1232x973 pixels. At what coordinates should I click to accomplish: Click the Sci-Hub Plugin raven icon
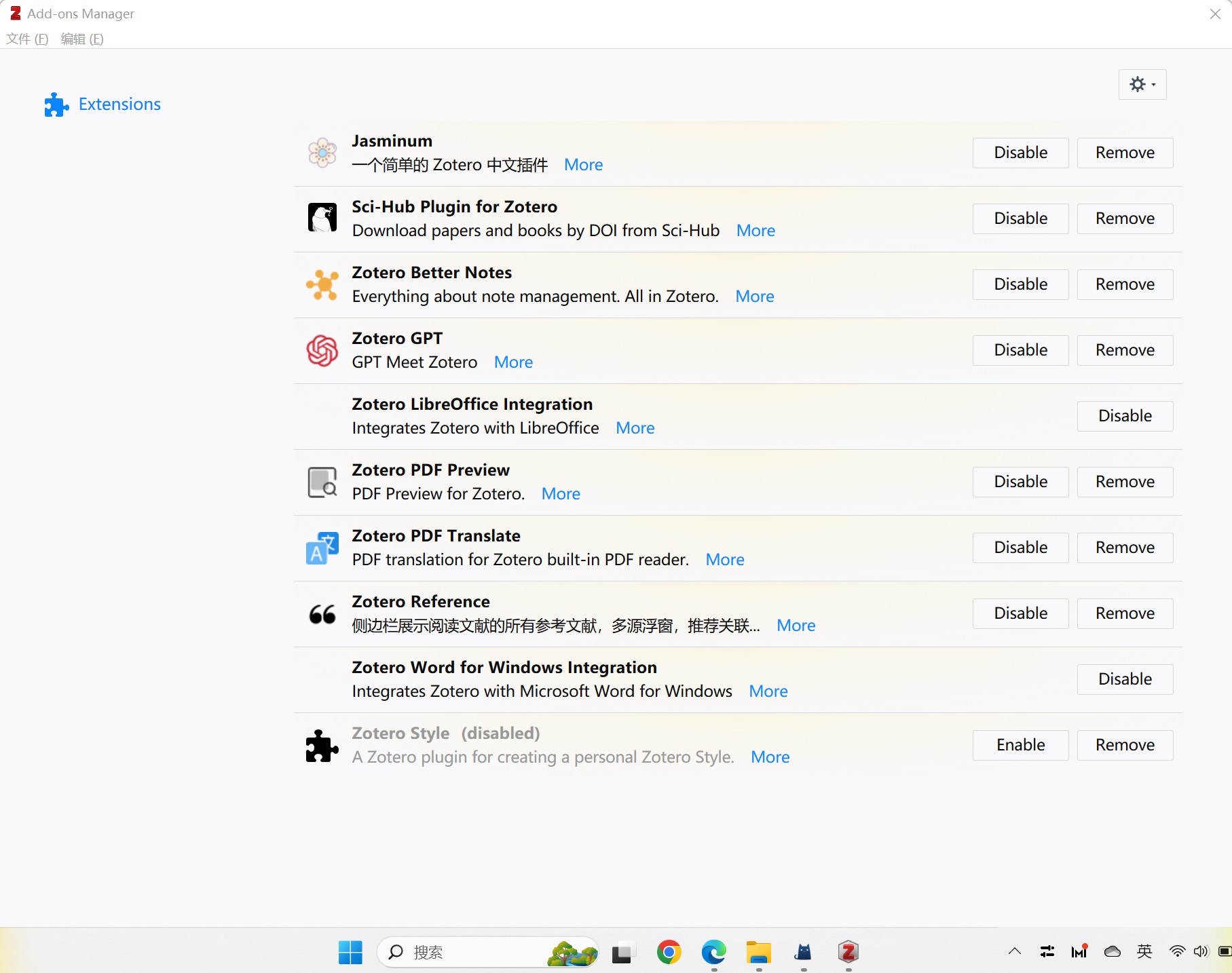[x=322, y=218]
